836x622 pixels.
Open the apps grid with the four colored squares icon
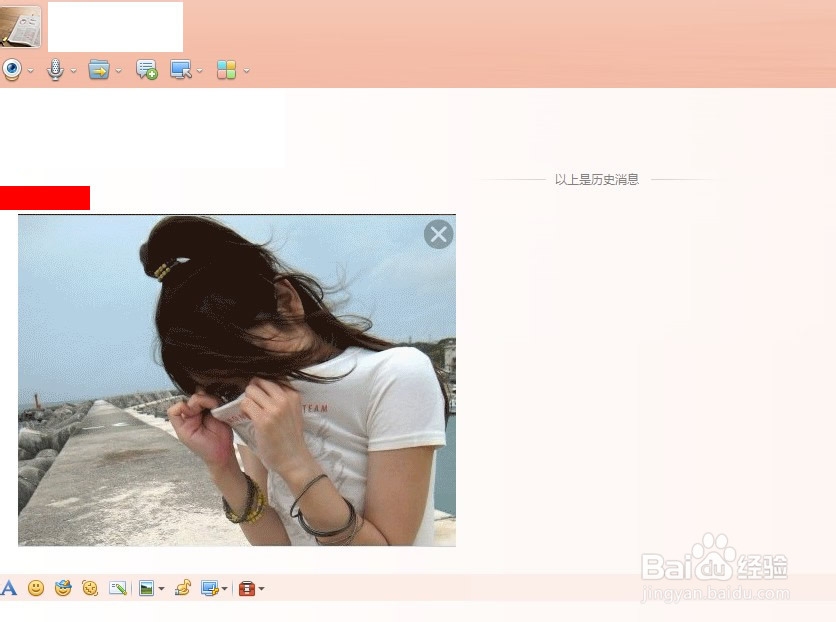[x=227, y=69]
